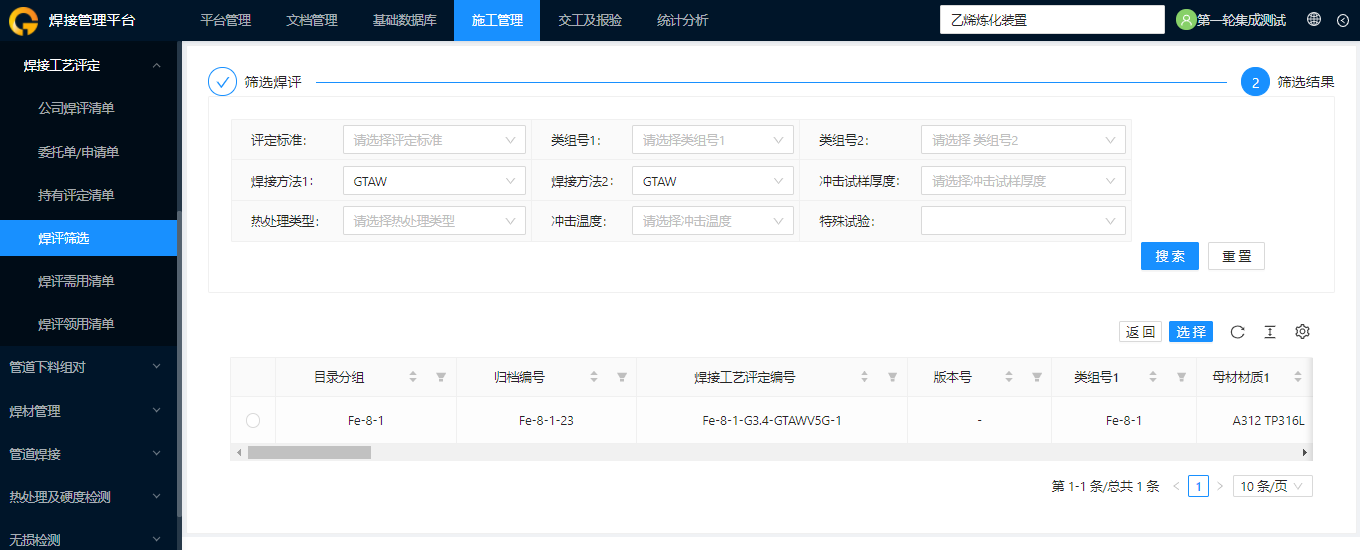This screenshot has height=550, width=1360.
Task: Open the globe language icon
Action: tap(1314, 20)
